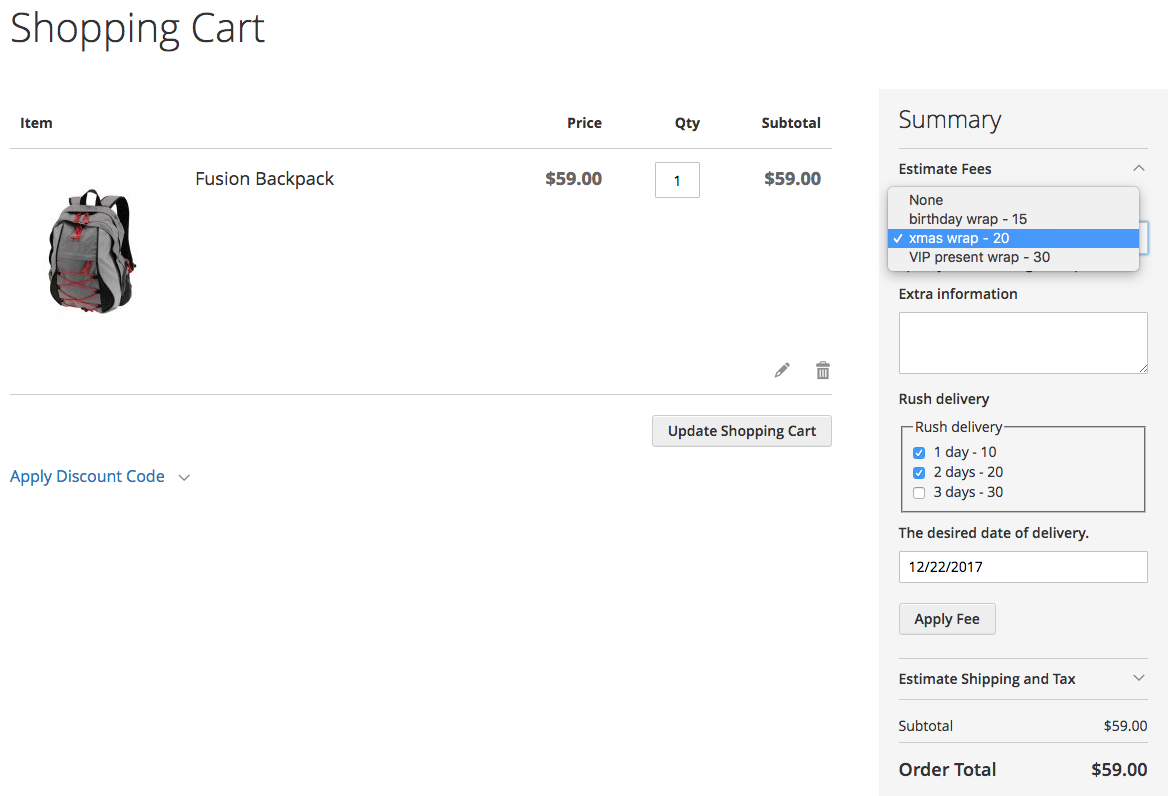Edit the Fusion Backpack item with pencil icon

click(781, 370)
